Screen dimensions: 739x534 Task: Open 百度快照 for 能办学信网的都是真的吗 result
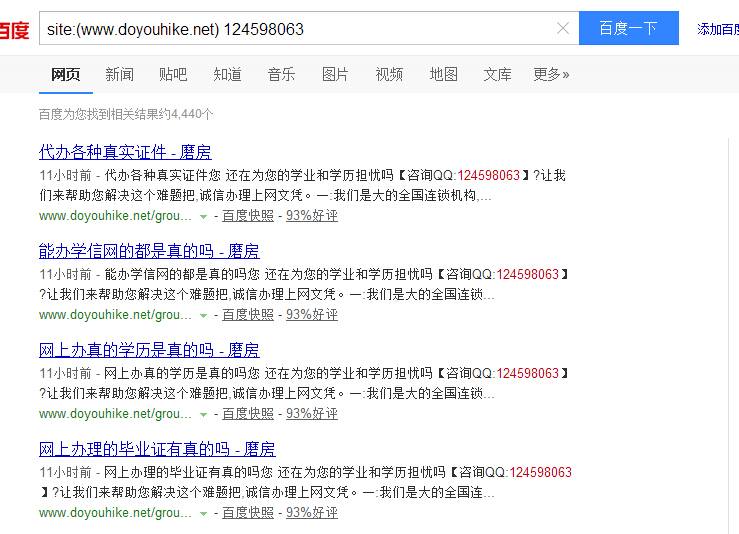point(248,315)
